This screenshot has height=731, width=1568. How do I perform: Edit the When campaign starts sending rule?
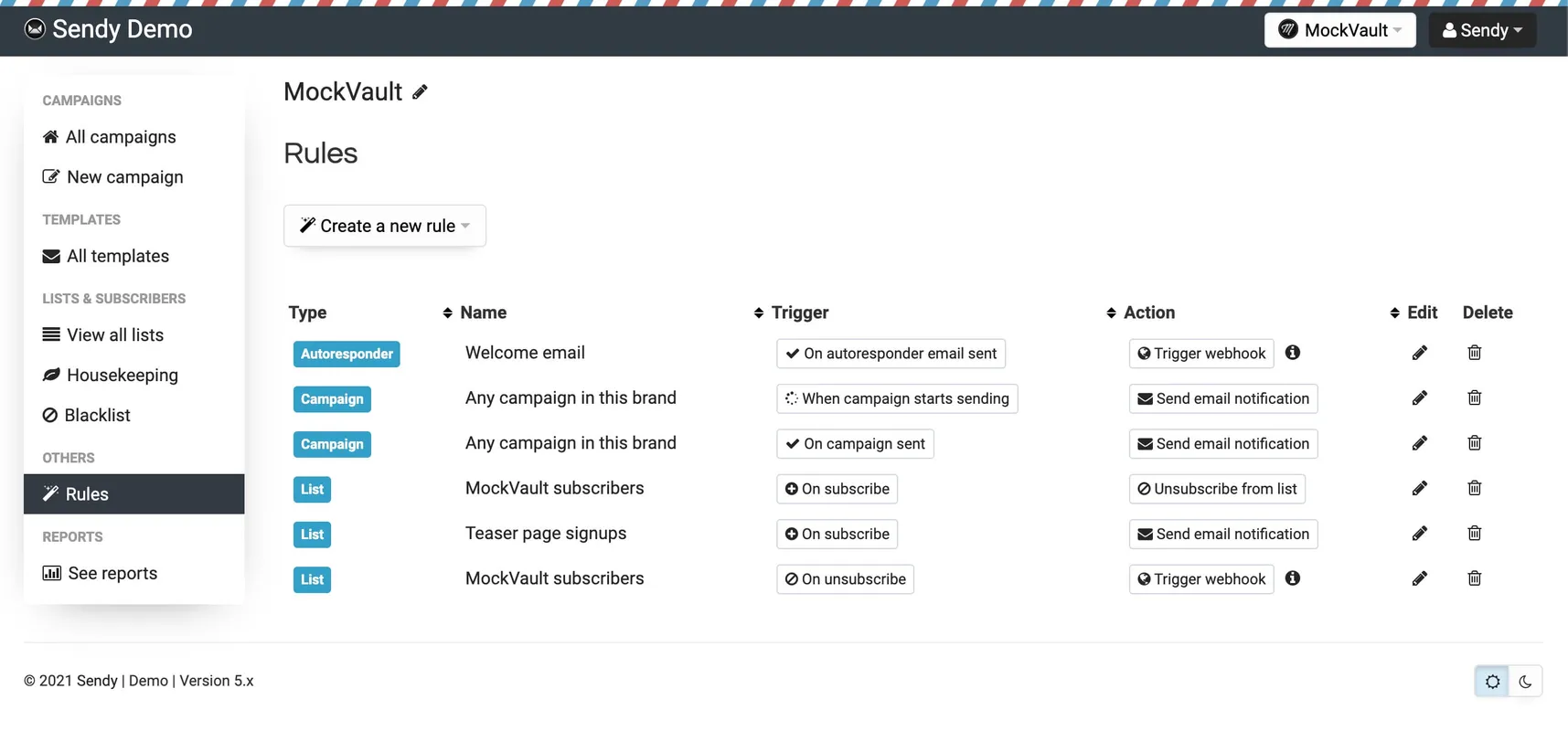pyautogui.click(x=1419, y=398)
